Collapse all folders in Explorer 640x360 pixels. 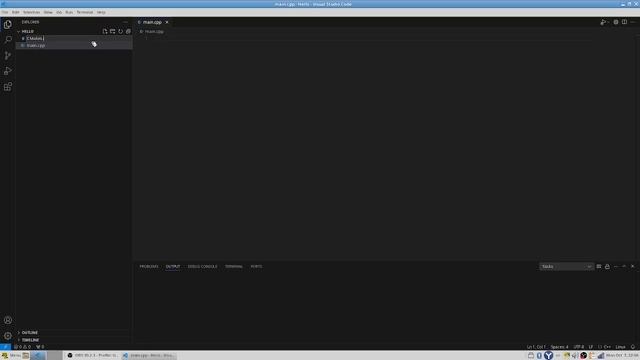(x=128, y=31)
